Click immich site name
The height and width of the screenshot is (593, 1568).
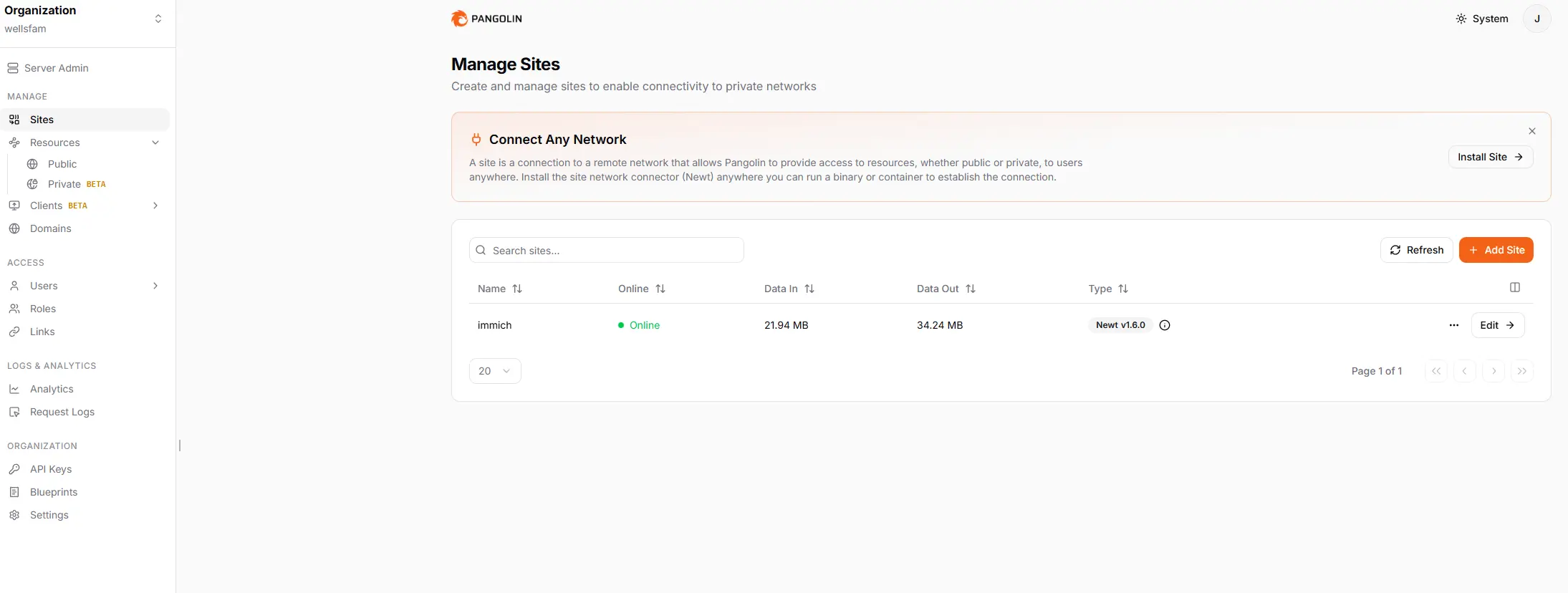(x=495, y=325)
